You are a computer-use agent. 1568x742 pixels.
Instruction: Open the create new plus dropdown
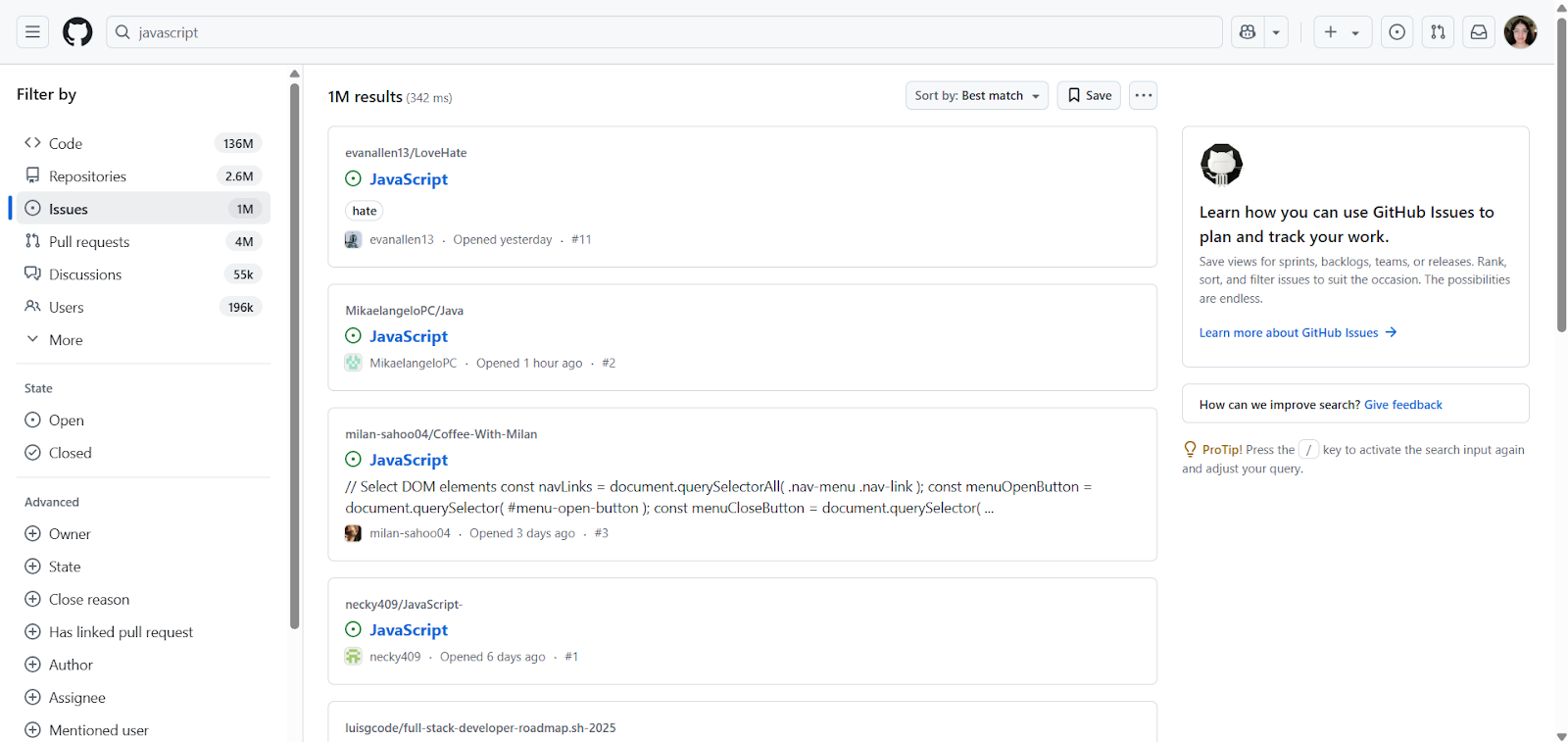click(x=1343, y=32)
